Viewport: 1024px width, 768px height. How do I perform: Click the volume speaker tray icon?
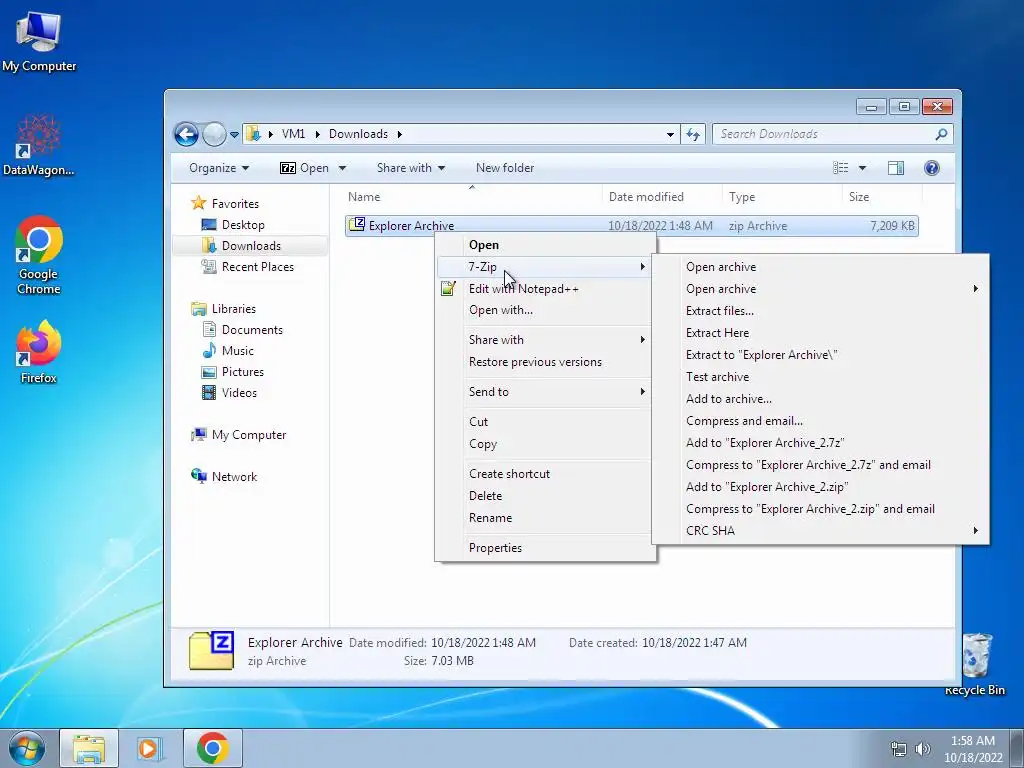[x=923, y=749]
